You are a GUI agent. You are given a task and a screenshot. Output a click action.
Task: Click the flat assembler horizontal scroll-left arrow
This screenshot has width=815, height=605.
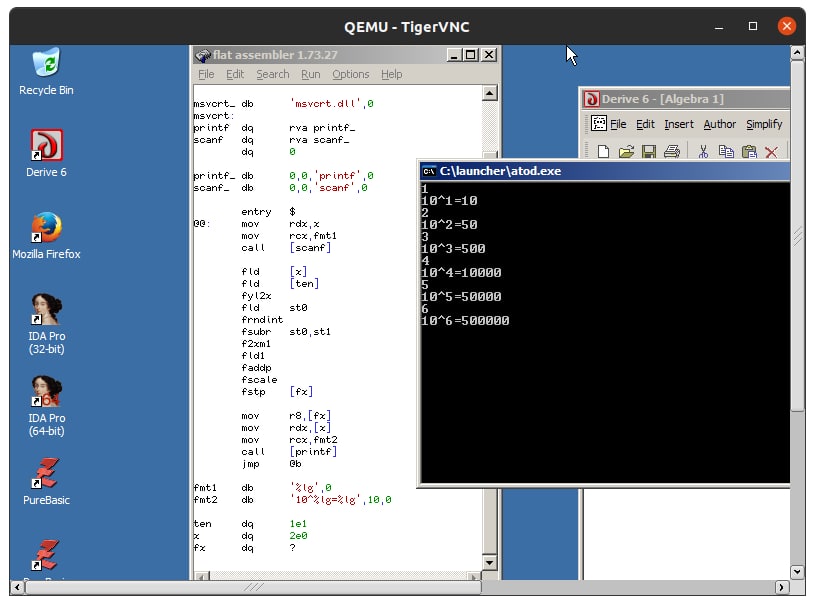coord(202,576)
